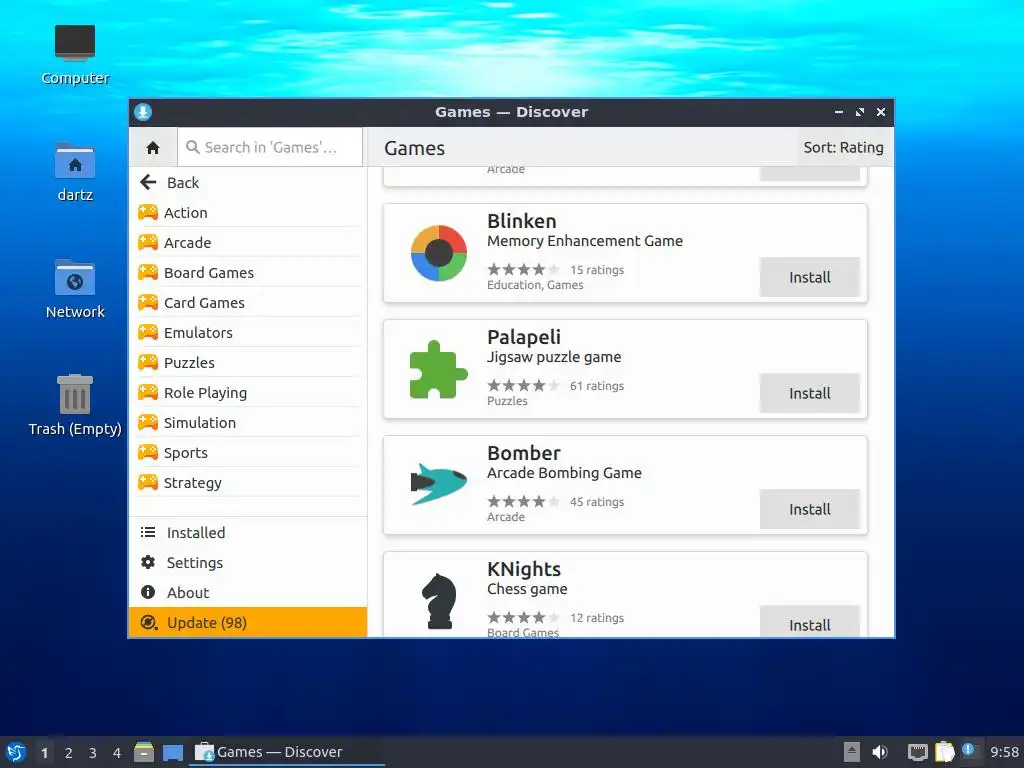Open the About page
The height and width of the screenshot is (768, 1024).
pos(248,593)
